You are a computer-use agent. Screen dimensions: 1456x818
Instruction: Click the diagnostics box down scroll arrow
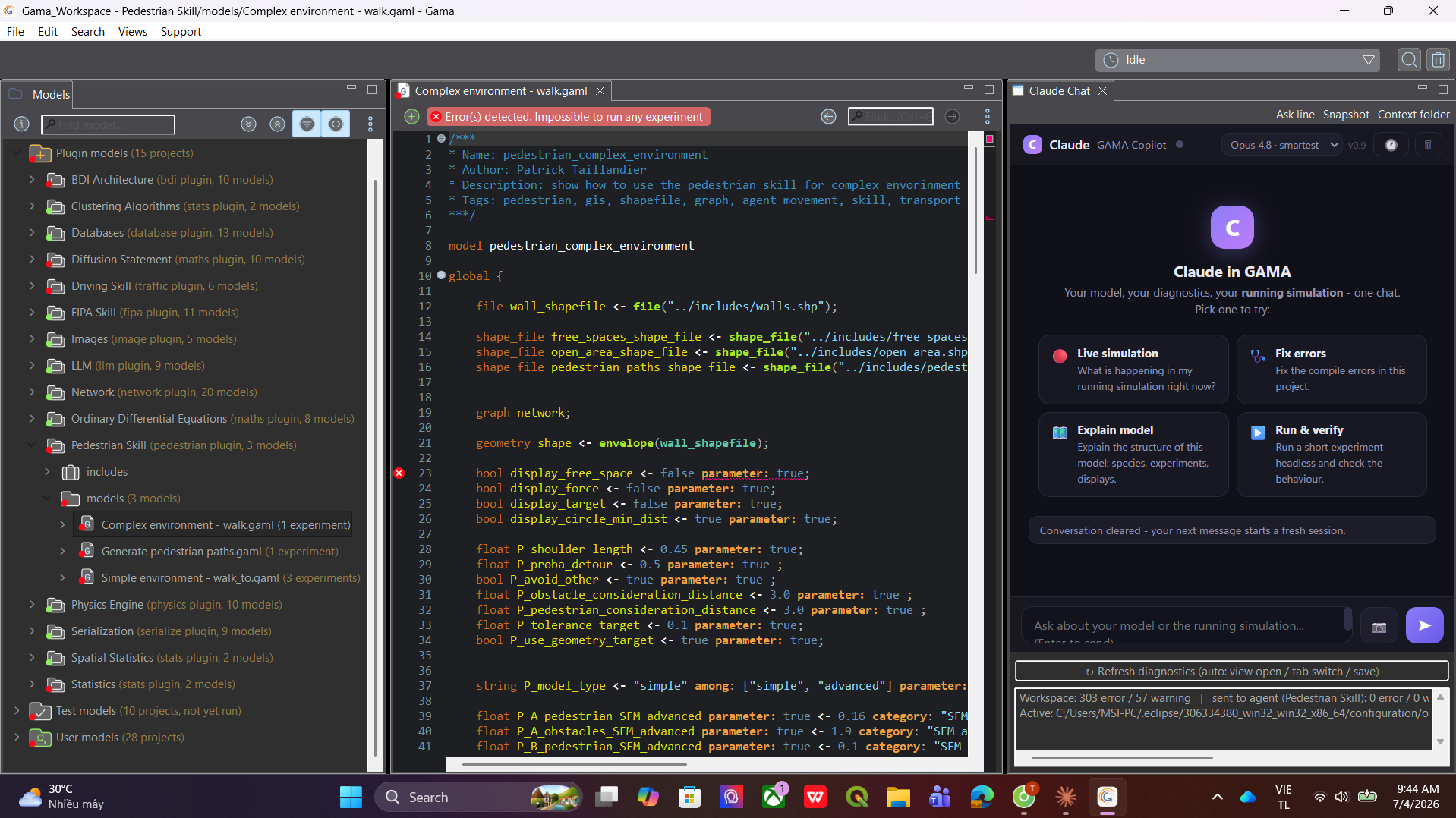(x=1440, y=741)
